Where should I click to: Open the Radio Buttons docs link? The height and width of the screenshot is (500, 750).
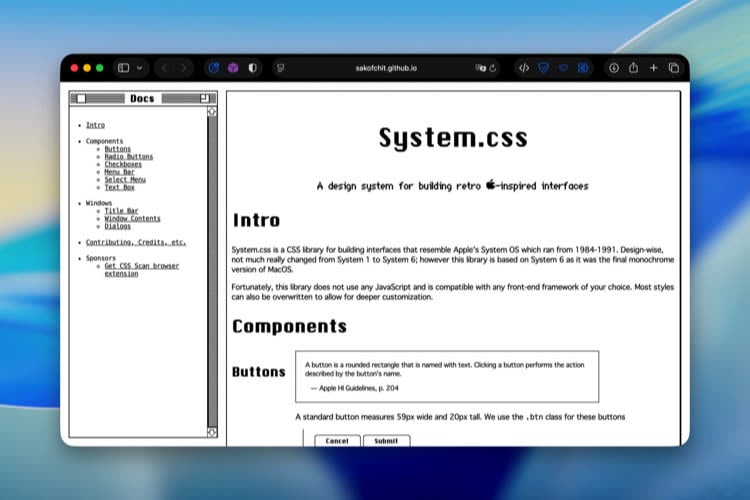tap(129, 157)
